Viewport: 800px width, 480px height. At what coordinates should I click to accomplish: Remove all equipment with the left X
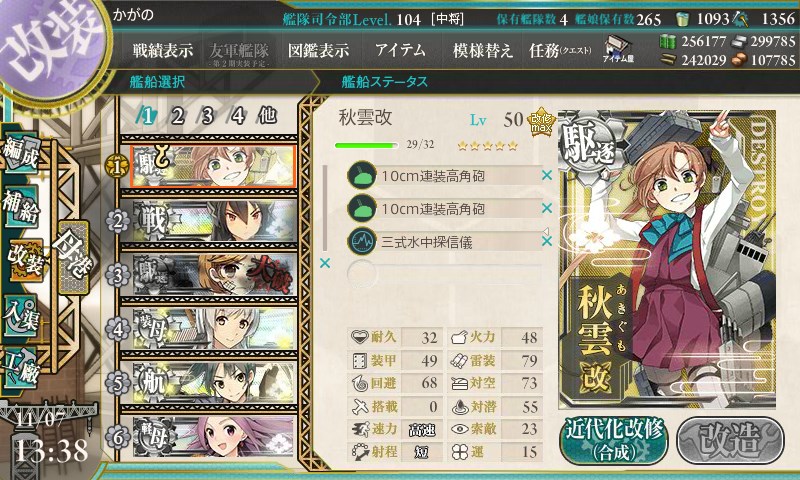pyautogui.click(x=324, y=263)
